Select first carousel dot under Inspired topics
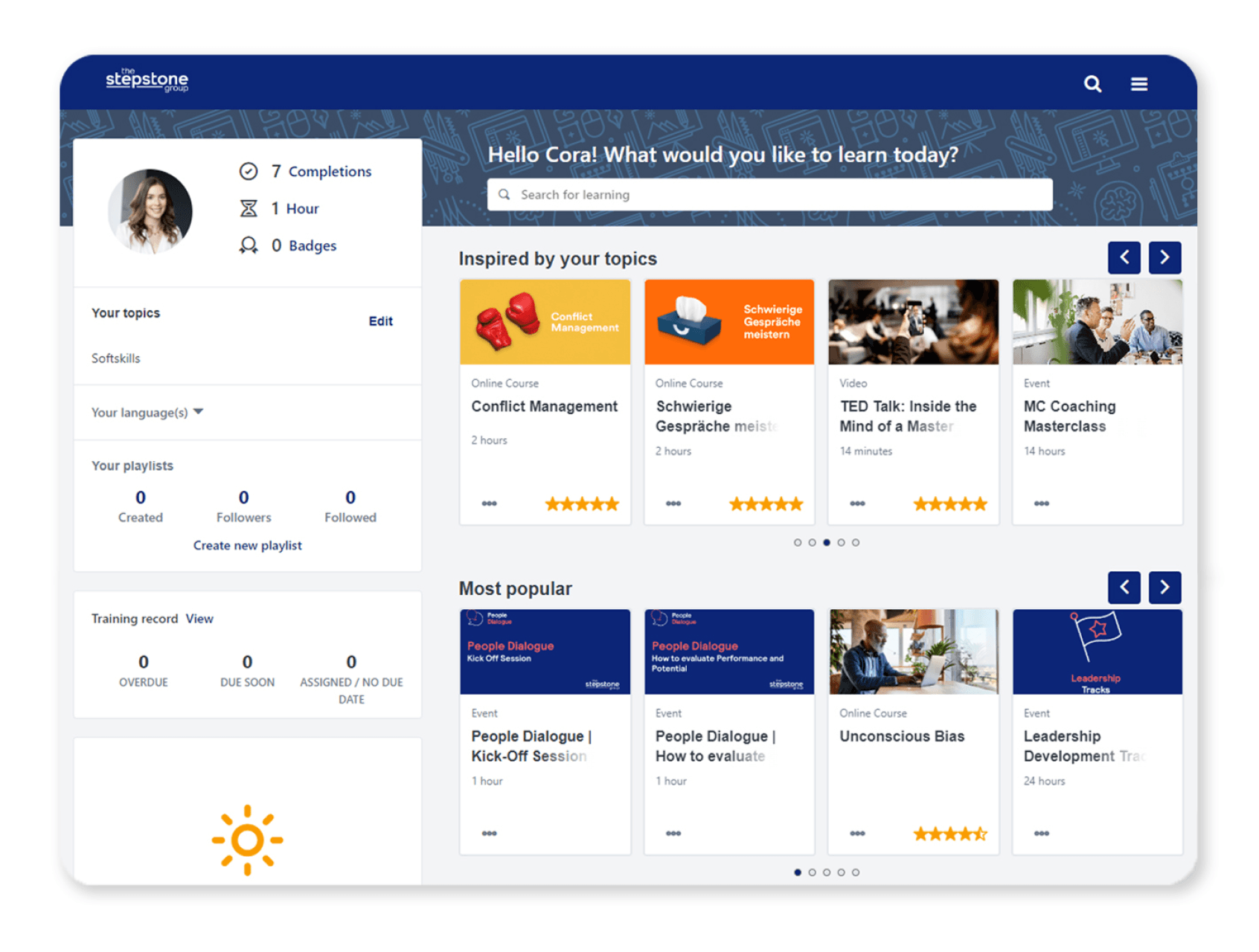This screenshot has width=1259, height=952. [x=798, y=543]
